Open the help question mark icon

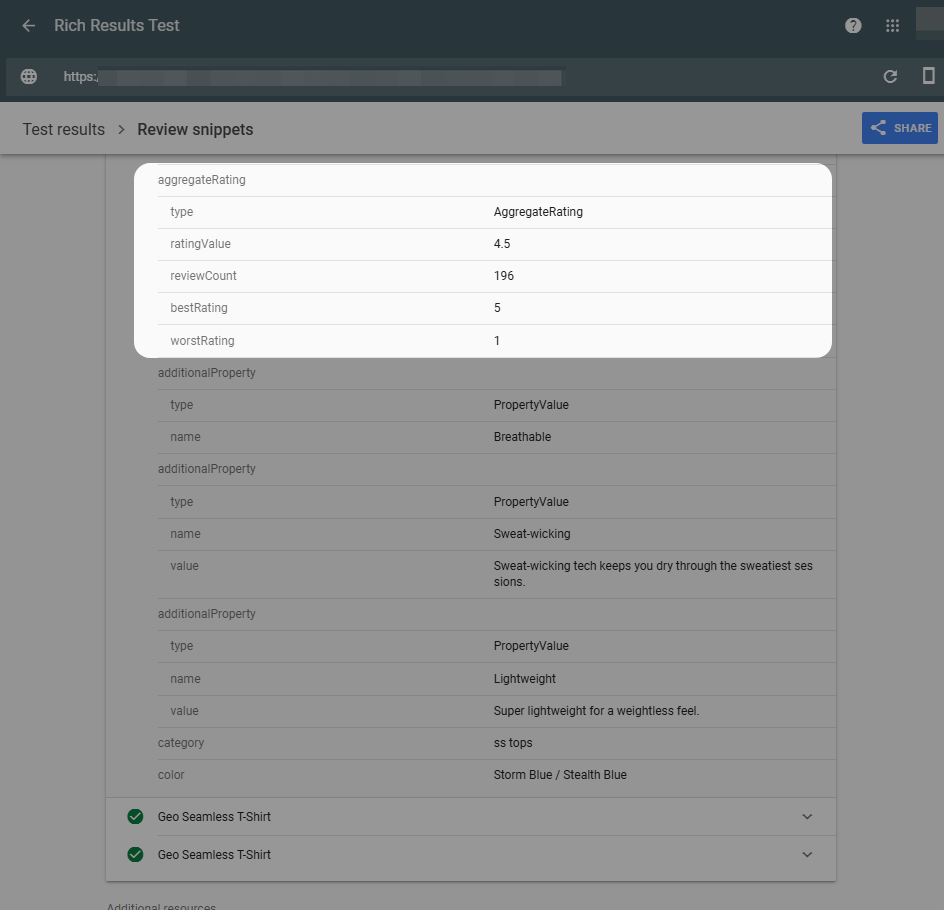click(853, 26)
